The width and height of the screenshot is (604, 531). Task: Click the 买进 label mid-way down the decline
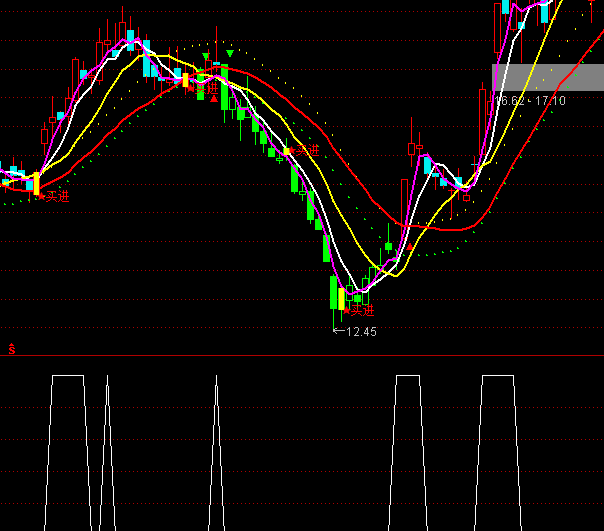(x=306, y=150)
